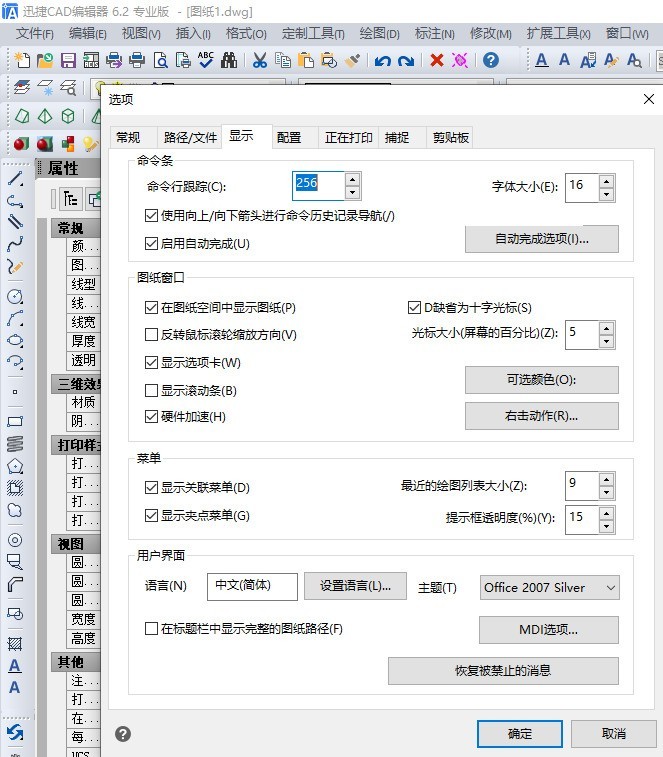663x757 pixels.
Task: Click the Print preview magnifier icon
Action: [x=160, y=60]
